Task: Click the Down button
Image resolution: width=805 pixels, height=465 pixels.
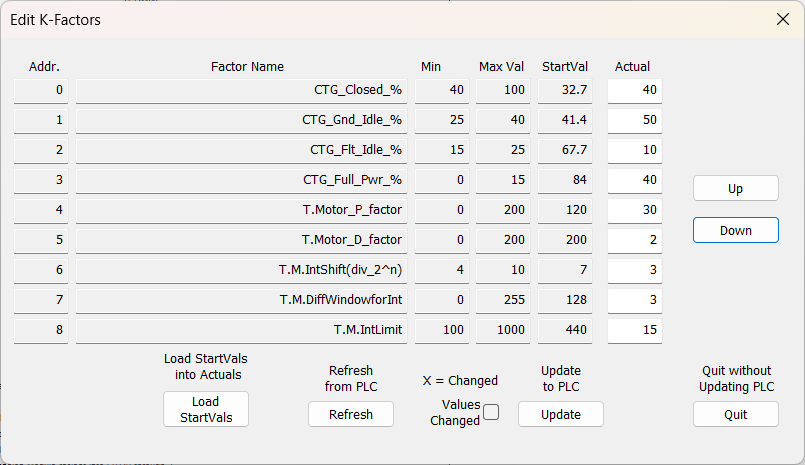Action: point(736,230)
